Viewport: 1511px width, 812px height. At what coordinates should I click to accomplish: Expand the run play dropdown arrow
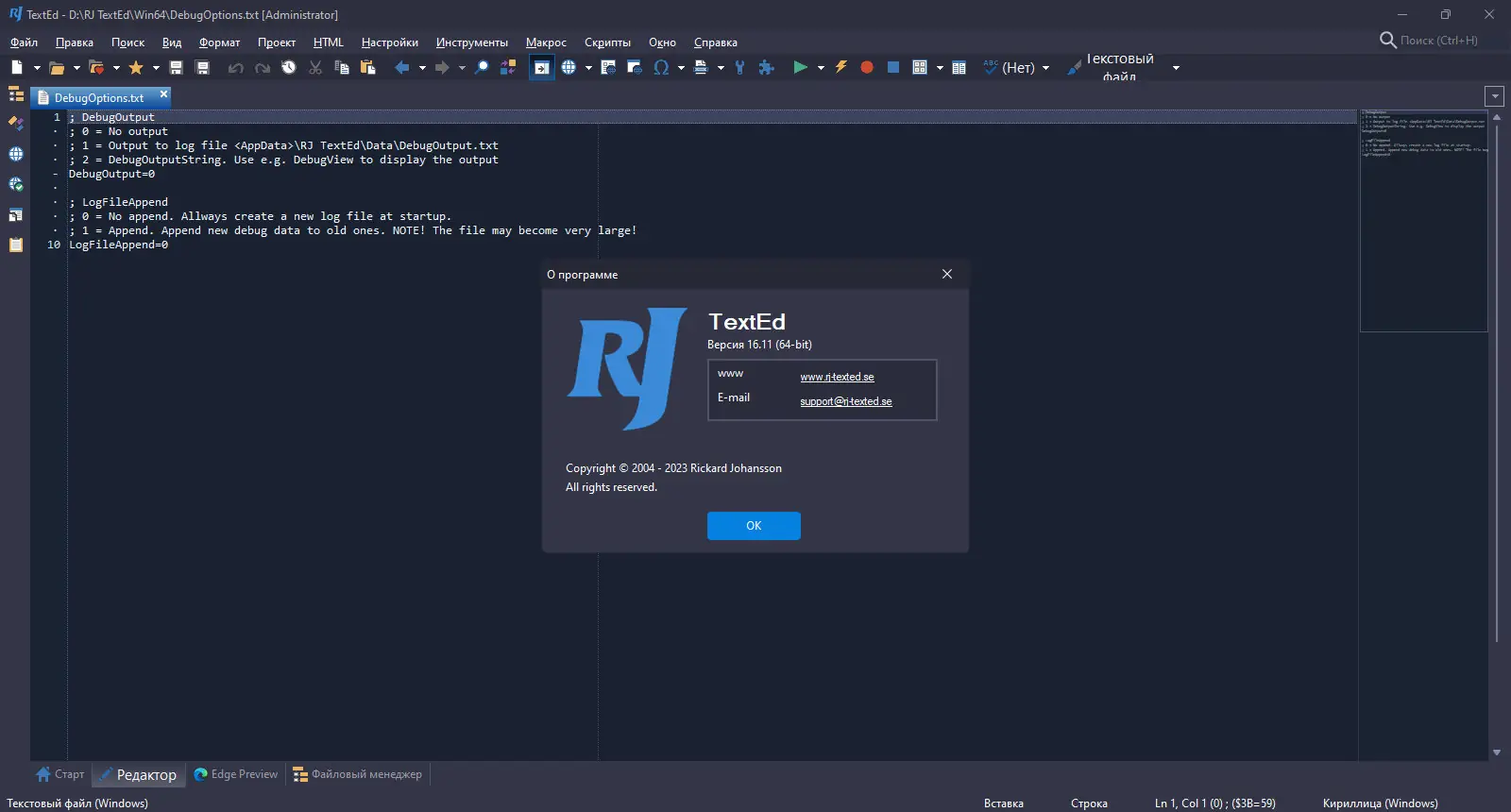(x=821, y=67)
